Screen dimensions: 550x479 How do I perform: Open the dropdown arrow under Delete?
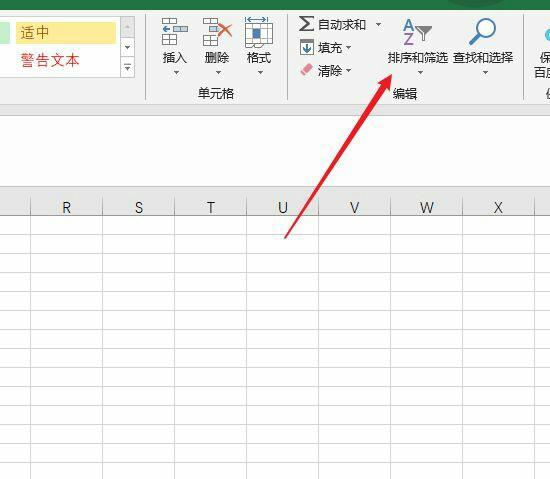click(218, 73)
